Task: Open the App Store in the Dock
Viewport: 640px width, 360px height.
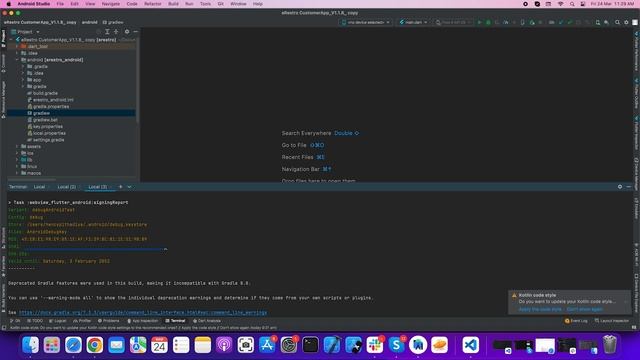Action: (267, 345)
